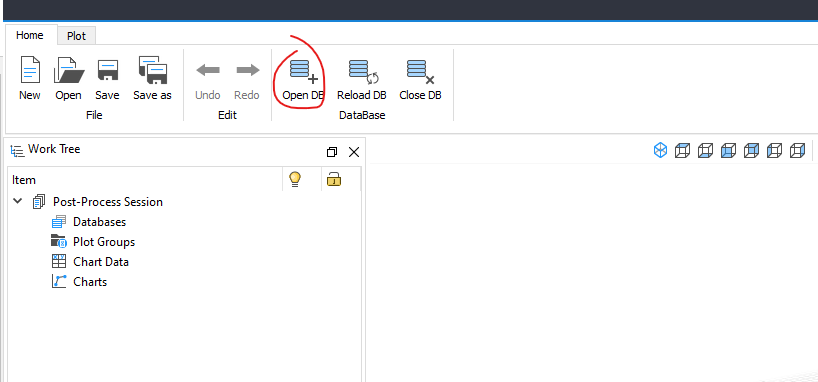Select the front view cube icon
818x382 pixels.
pos(728,151)
